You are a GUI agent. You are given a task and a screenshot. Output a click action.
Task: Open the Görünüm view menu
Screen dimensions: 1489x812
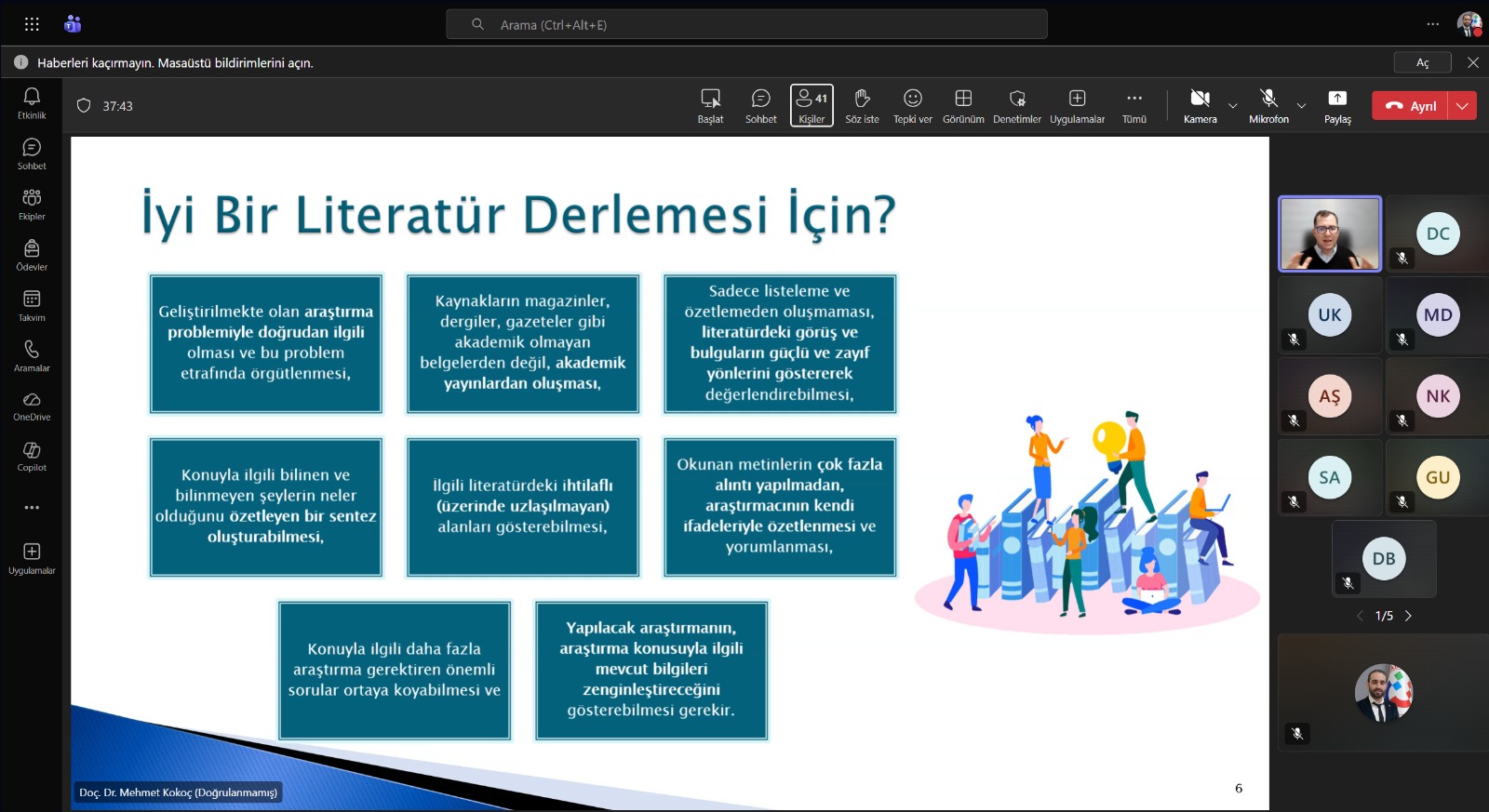(x=963, y=105)
